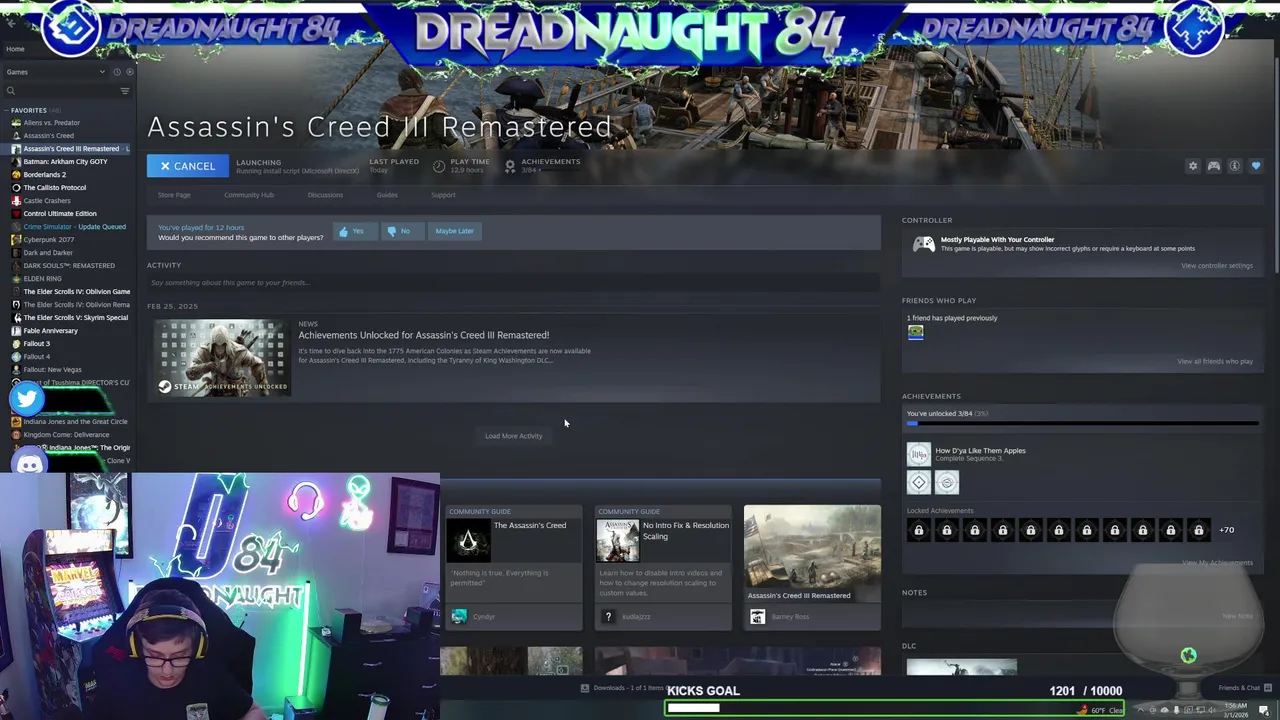Open game info icon
The height and width of the screenshot is (720, 1280).
click(1234, 166)
